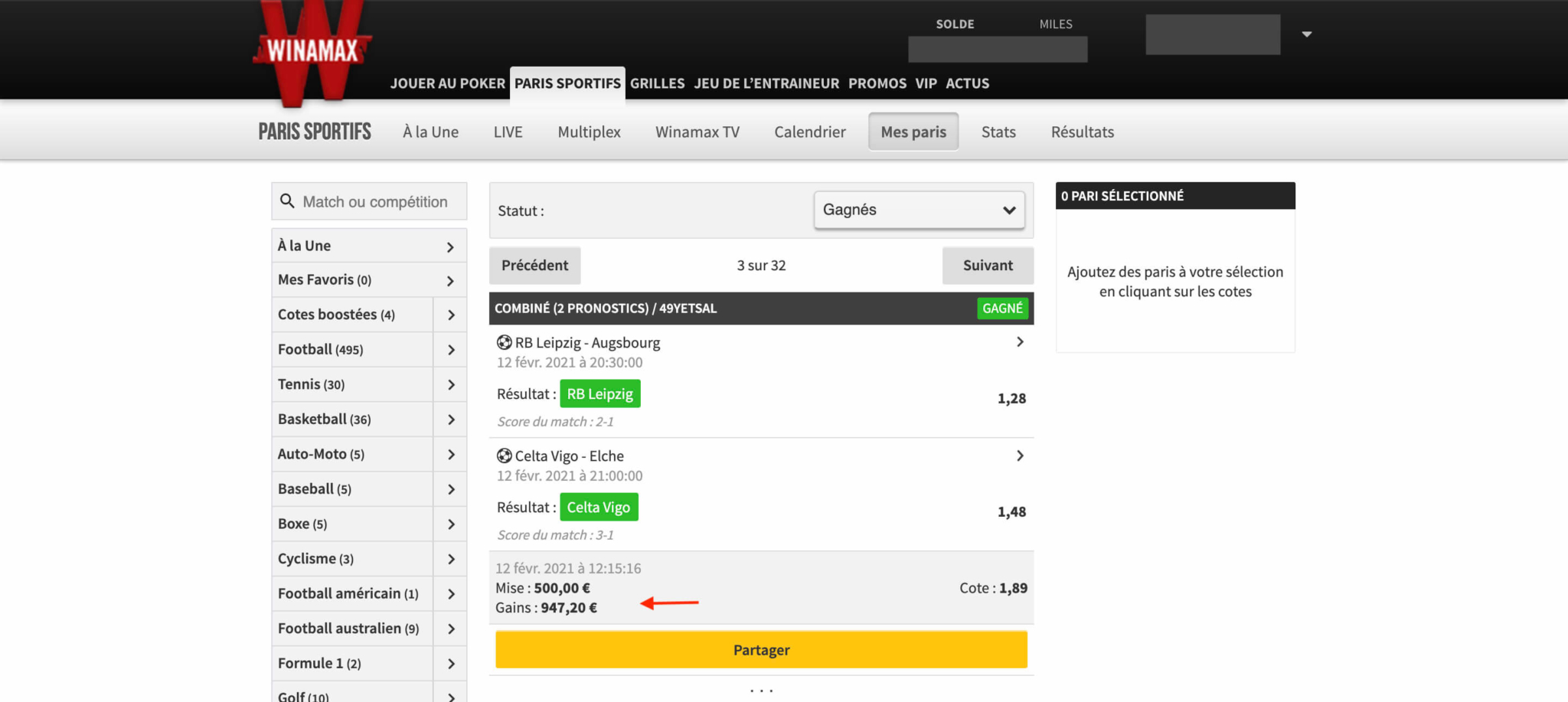Expand Cotes boostées (4) chevron
Screen dimensions: 1568x702
450,315
